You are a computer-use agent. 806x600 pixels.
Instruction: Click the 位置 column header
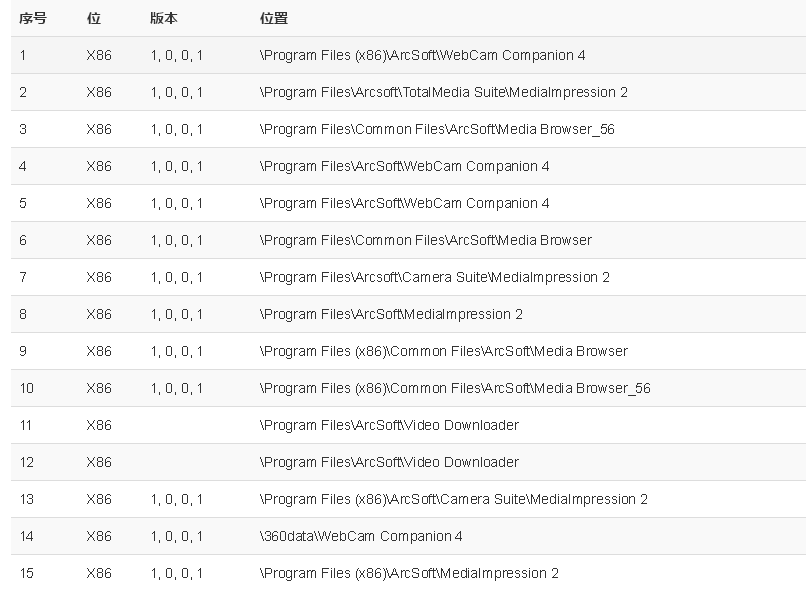[274, 19]
